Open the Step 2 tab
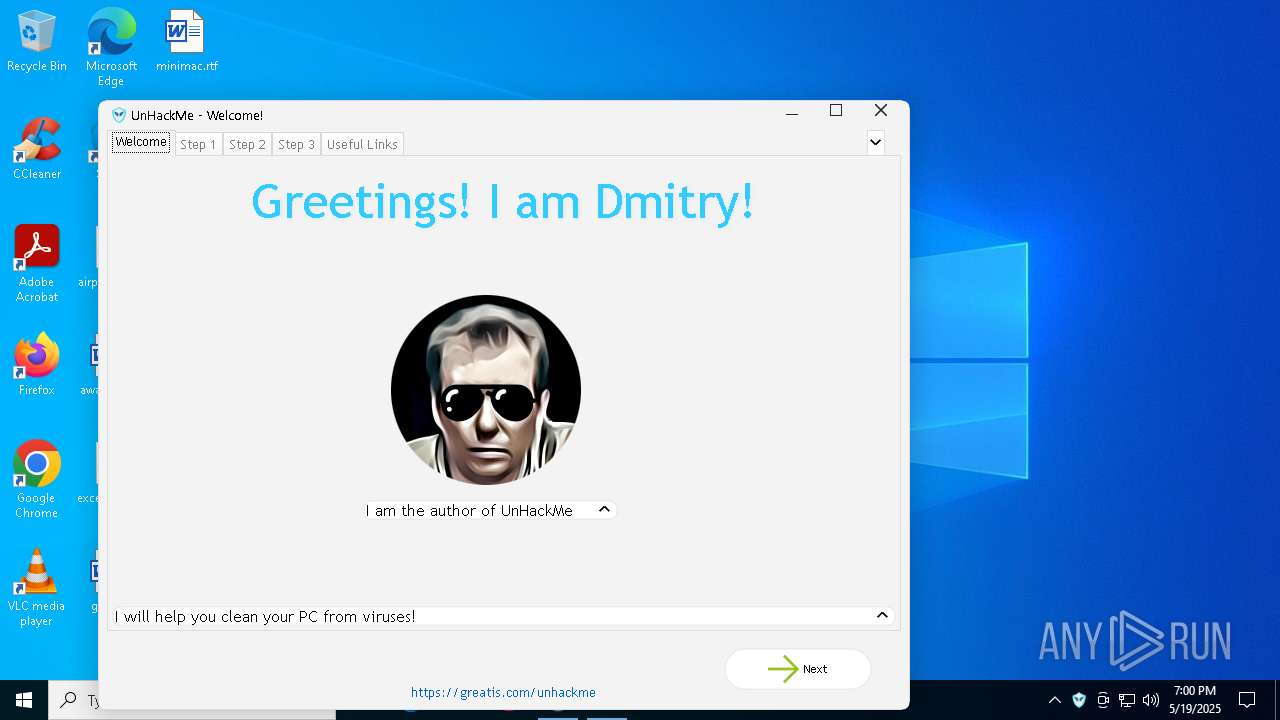 click(247, 144)
